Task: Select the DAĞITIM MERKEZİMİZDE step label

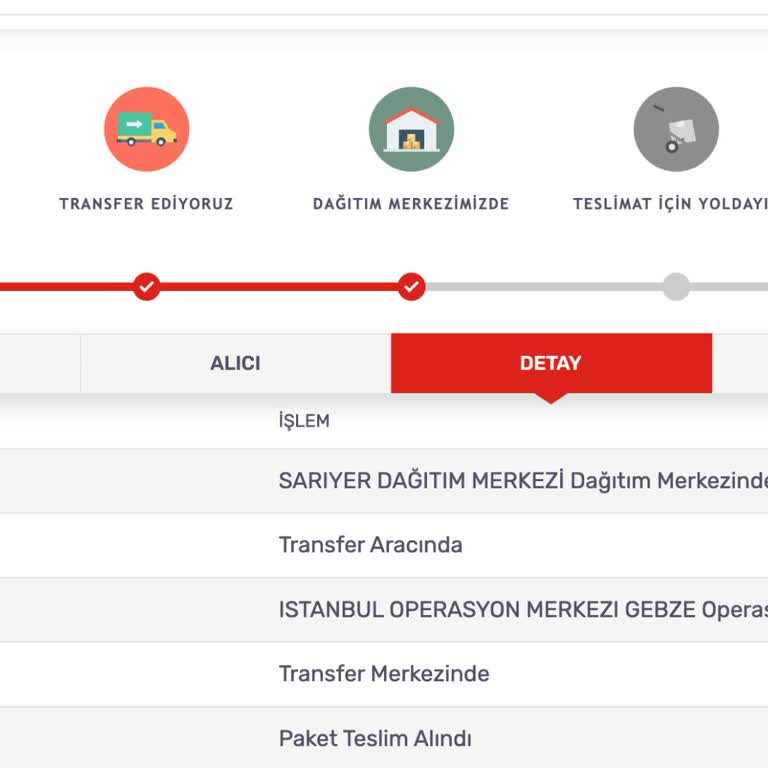Action: point(411,204)
